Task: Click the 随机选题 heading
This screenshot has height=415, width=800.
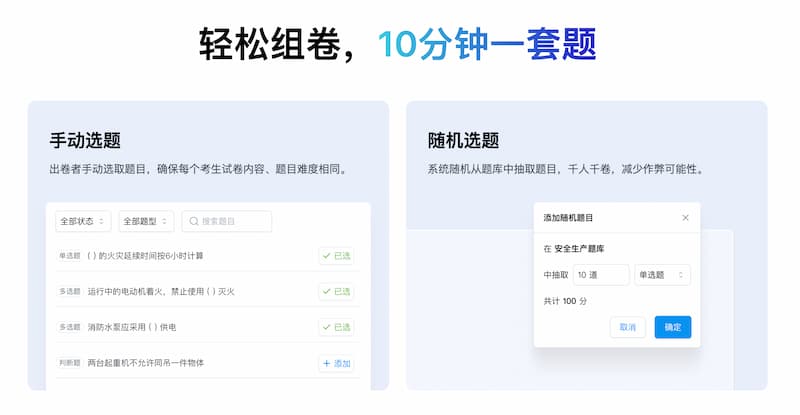Action: (463, 140)
